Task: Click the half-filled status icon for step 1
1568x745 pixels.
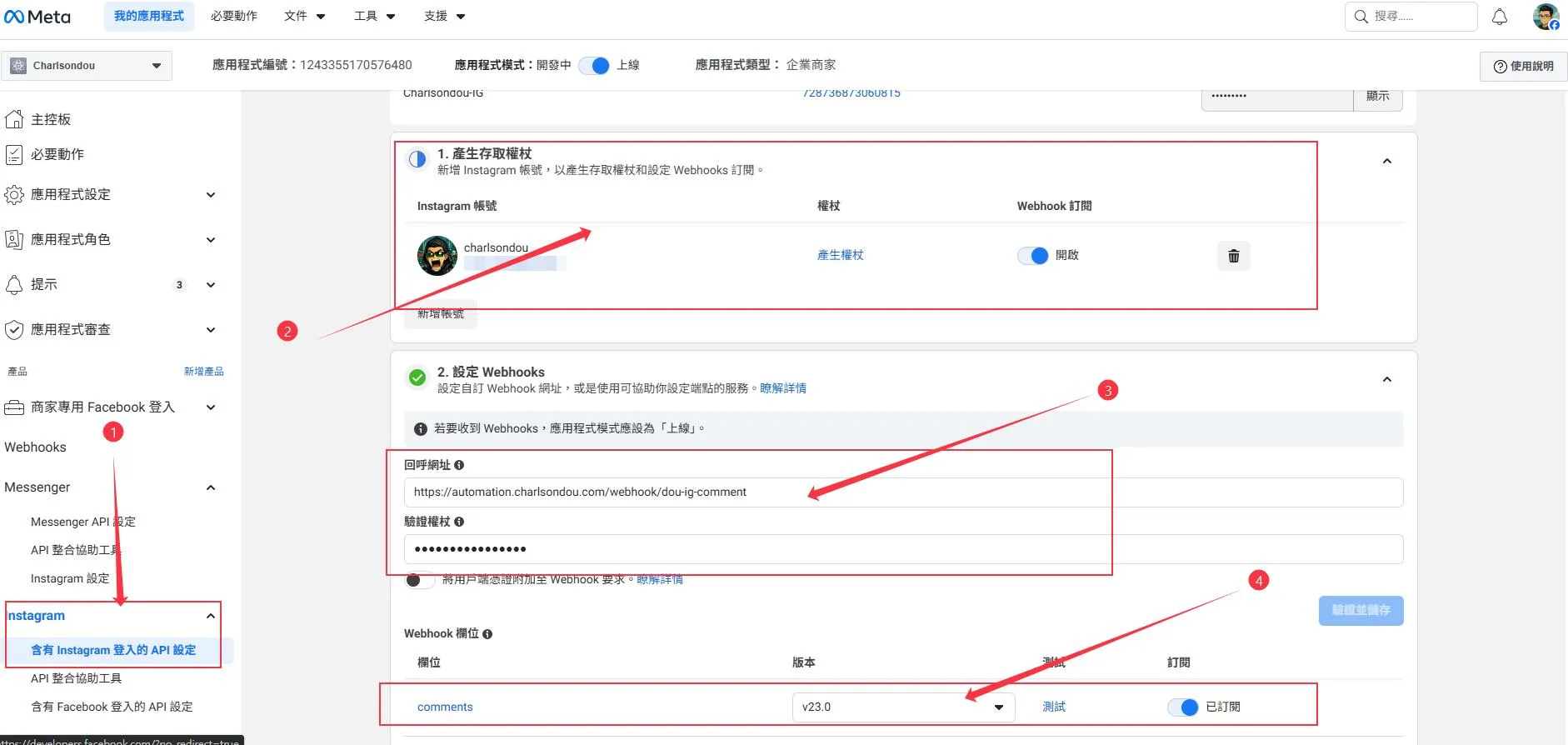Action: pos(417,159)
